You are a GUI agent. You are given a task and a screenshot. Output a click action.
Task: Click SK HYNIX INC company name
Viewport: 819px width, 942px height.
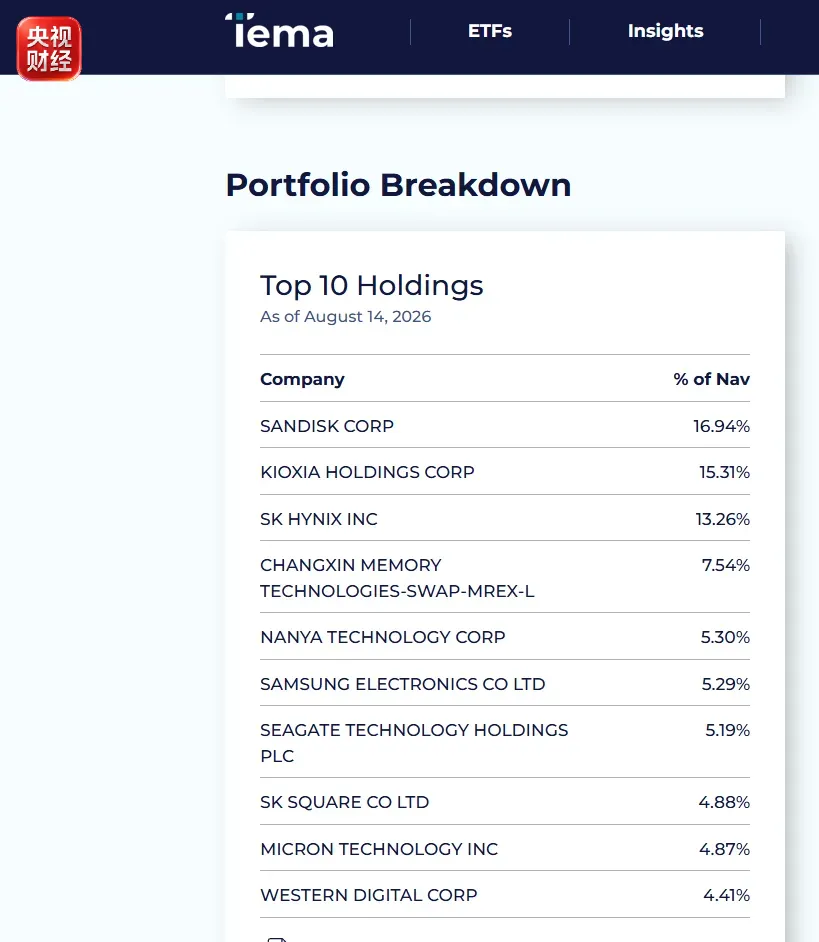pyautogui.click(x=318, y=519)
